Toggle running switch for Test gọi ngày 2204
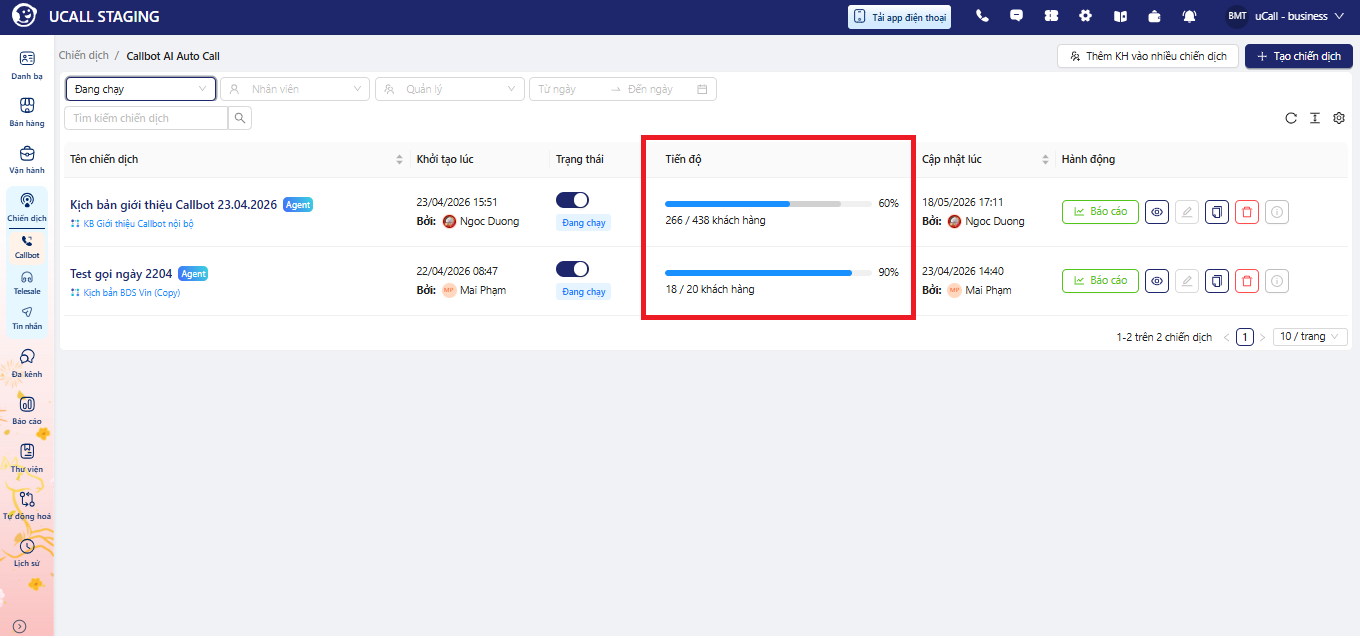 pyautogui.click(x=572, y=269)
